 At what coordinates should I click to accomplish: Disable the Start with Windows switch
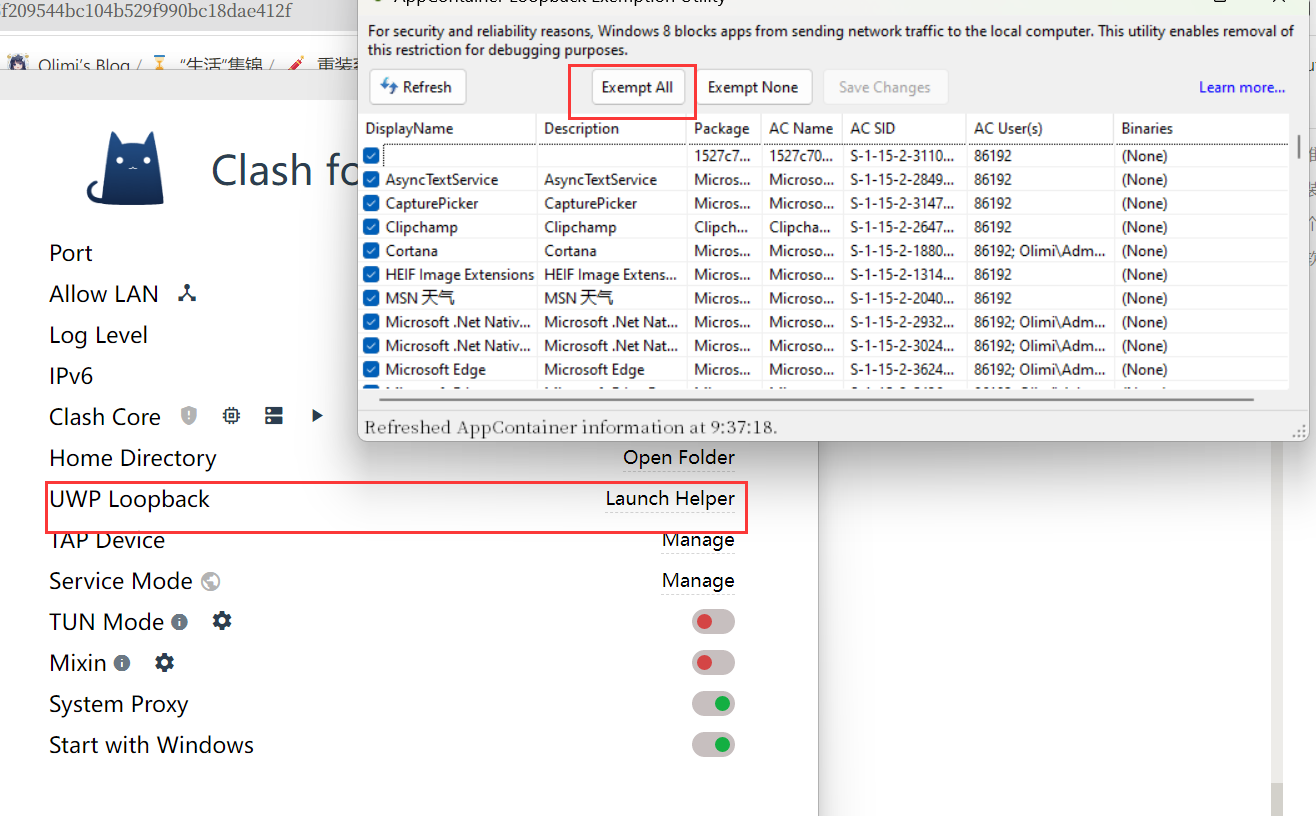(x=713, y=745)
